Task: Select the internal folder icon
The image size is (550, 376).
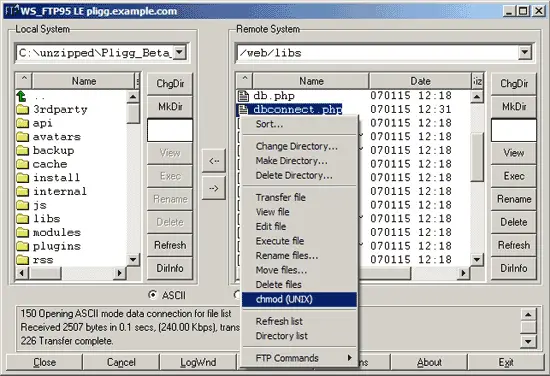Action: 22,192
